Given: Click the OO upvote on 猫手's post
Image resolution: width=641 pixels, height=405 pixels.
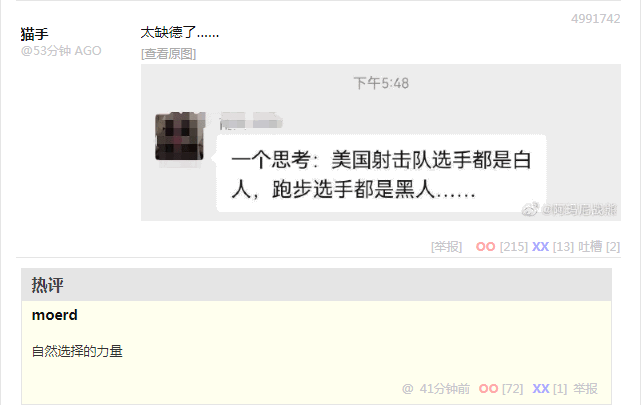Looking at the screenshot, I should tap(485, 247).
